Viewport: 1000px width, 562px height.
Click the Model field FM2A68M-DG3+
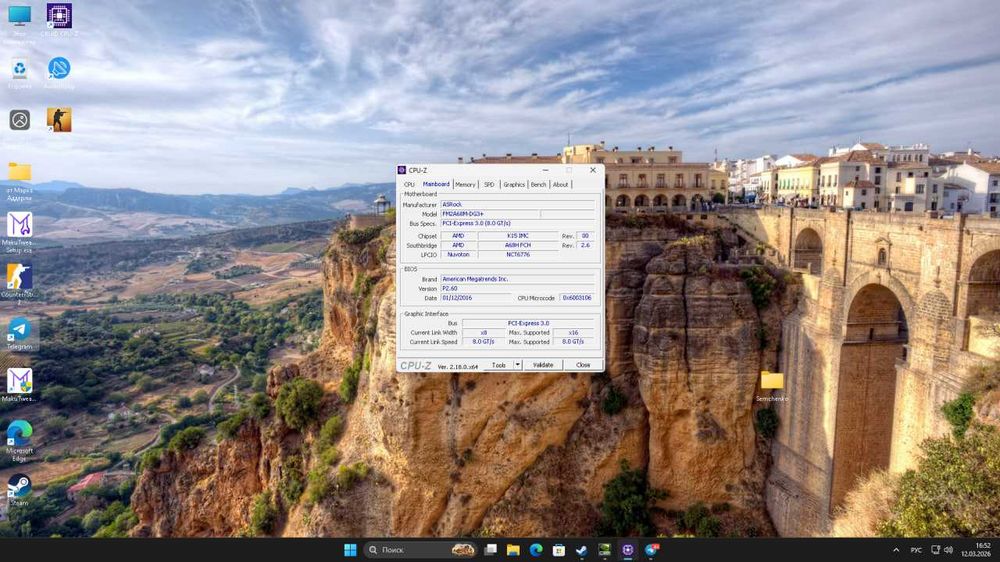490,214
